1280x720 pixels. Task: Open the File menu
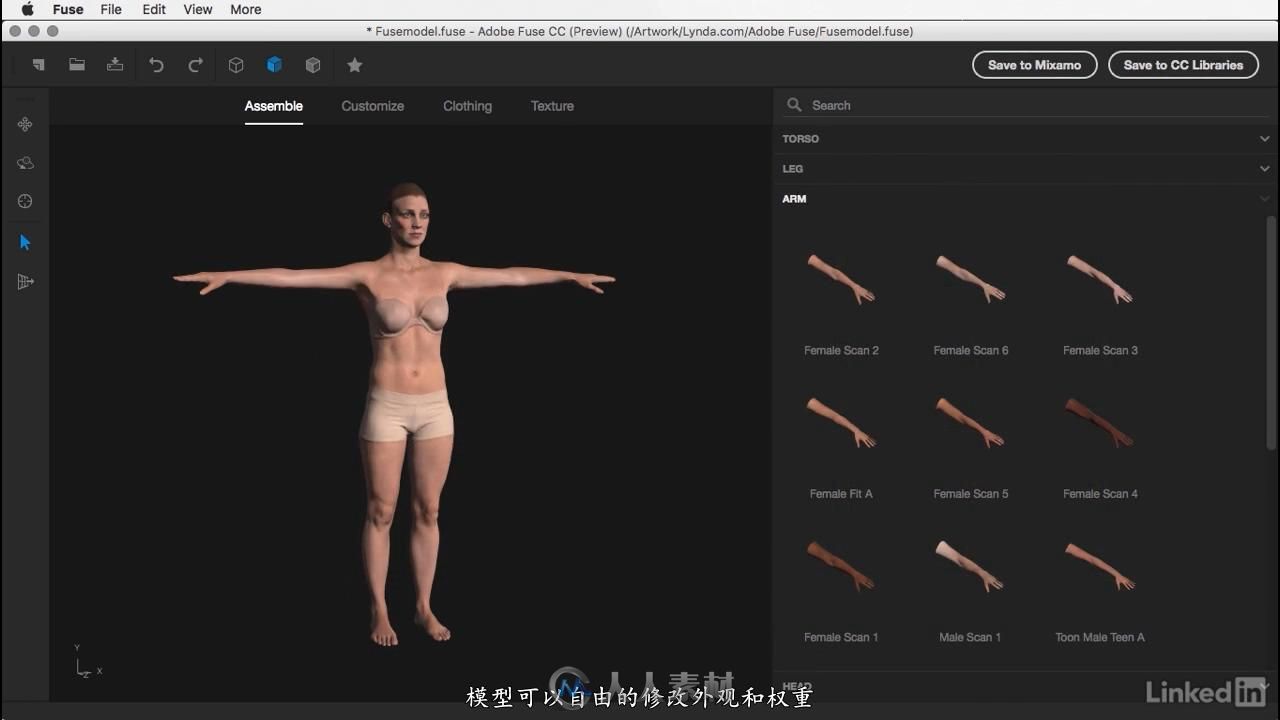tap(111, 9)
